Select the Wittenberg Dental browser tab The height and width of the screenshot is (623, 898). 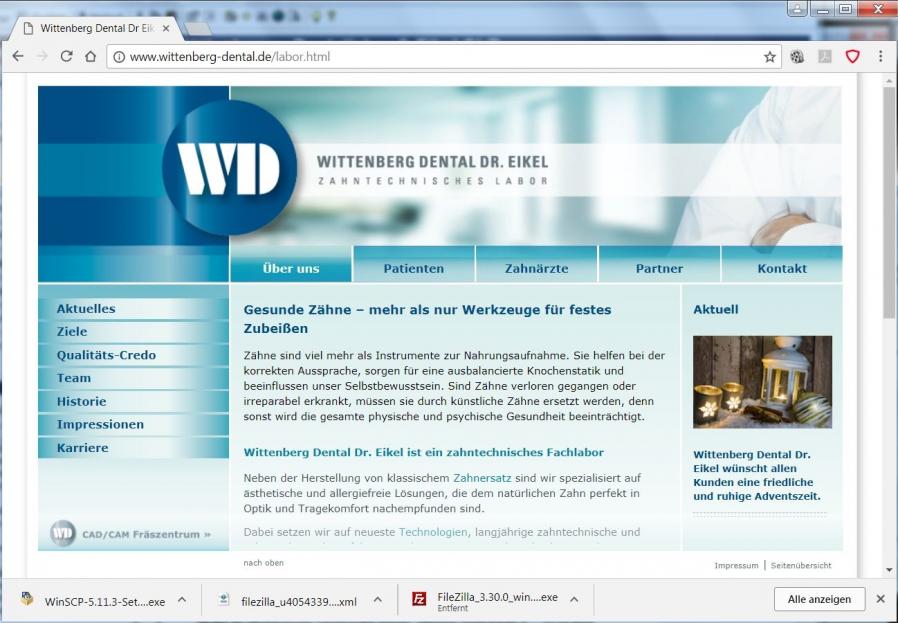click(96, 28)
